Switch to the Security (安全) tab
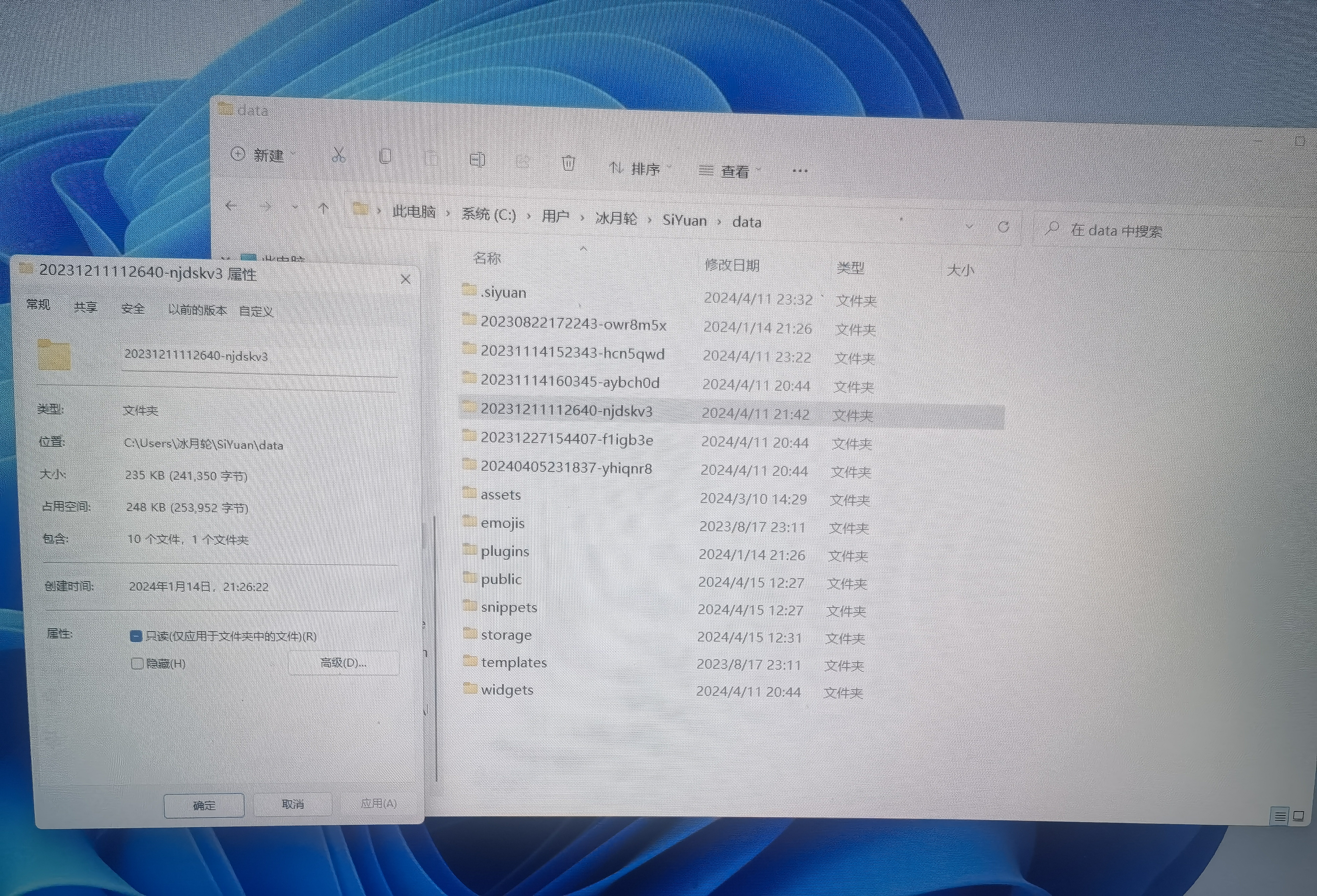 133,308
